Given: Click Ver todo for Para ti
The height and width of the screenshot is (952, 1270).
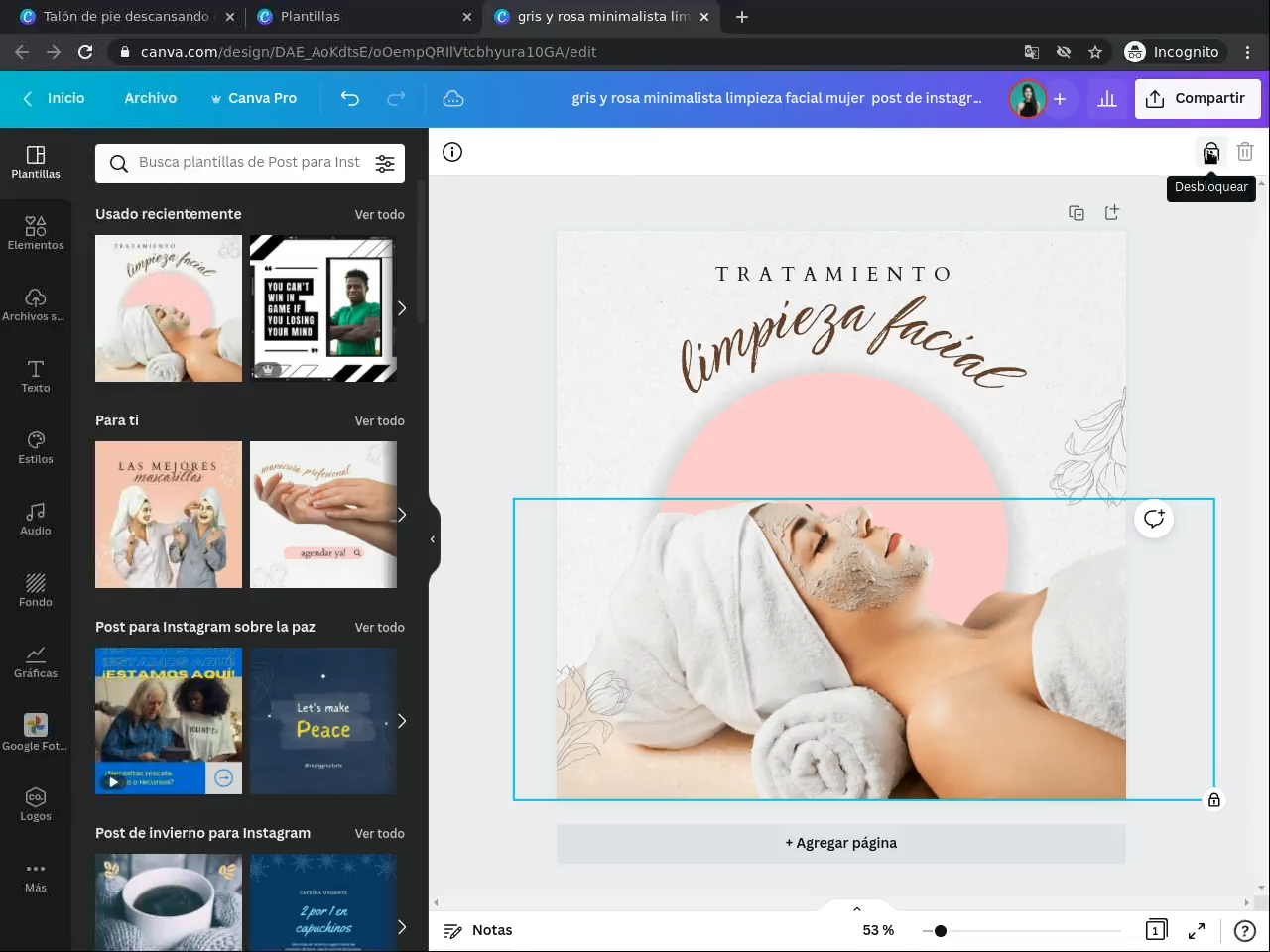Looking at the screenshot, I should coord(380,420).
